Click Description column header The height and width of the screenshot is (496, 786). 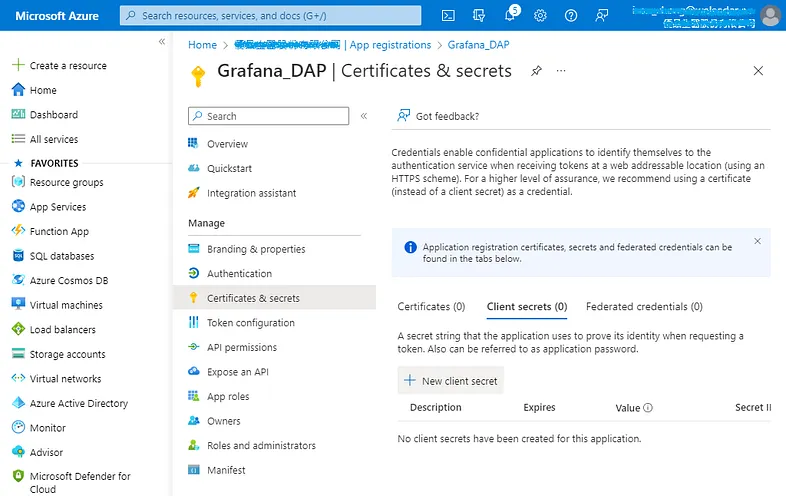pos(436,408)
